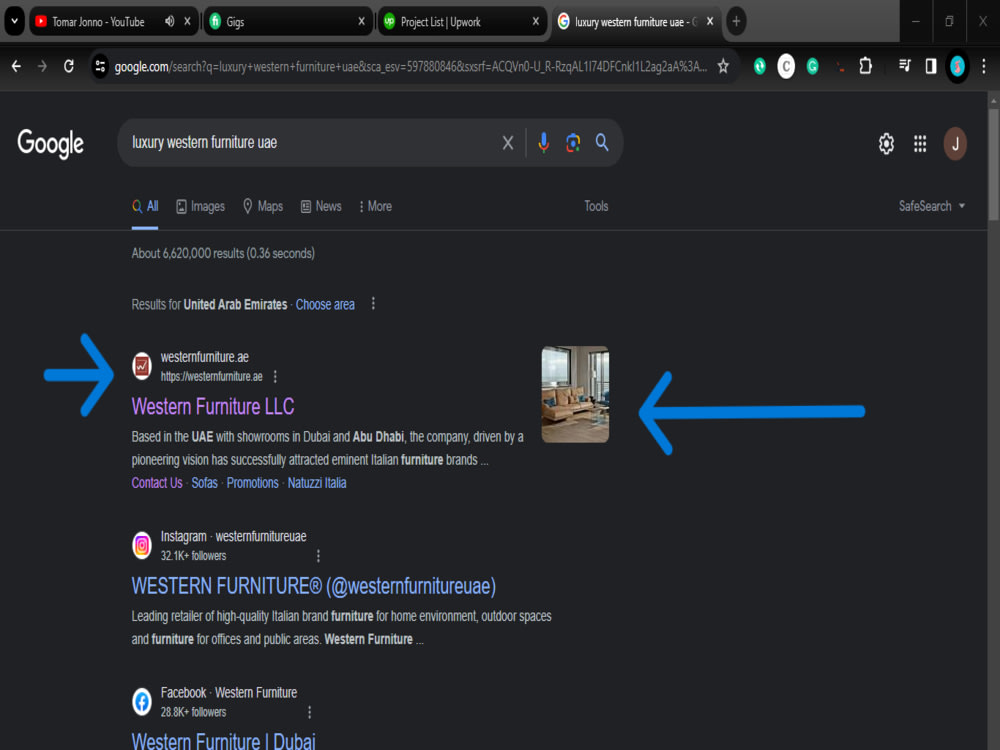The image size is (1000, 750).
Task: Switch to Images results
Action: (200, 207)
